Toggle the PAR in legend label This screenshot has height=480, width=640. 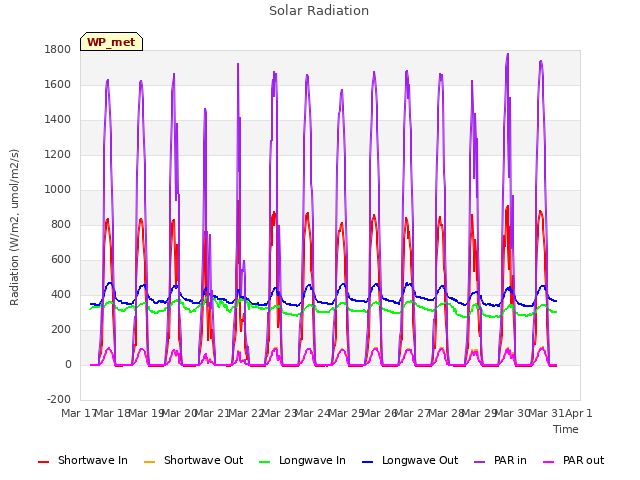510,460
